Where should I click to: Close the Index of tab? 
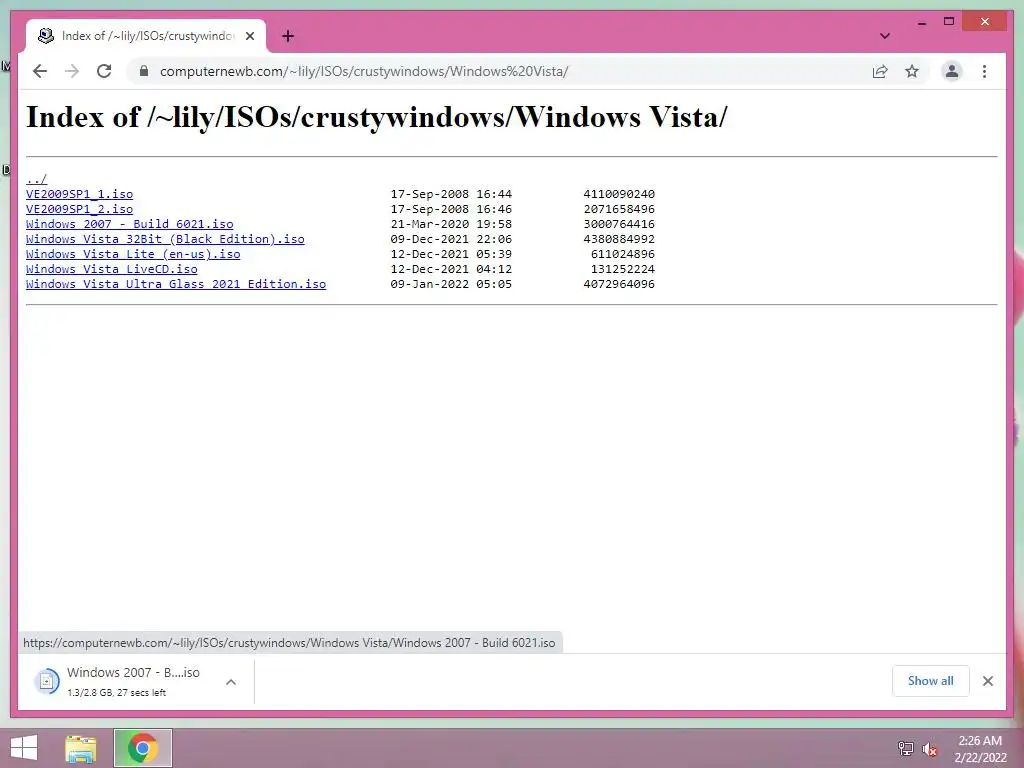(x=249, y=36)
